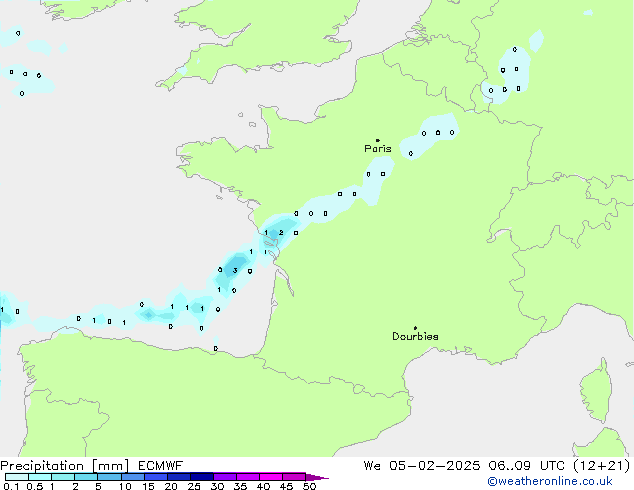Click the weatheronline.co.uk copyright link
The width and height of the screenshot is (634, 490).
550,481
